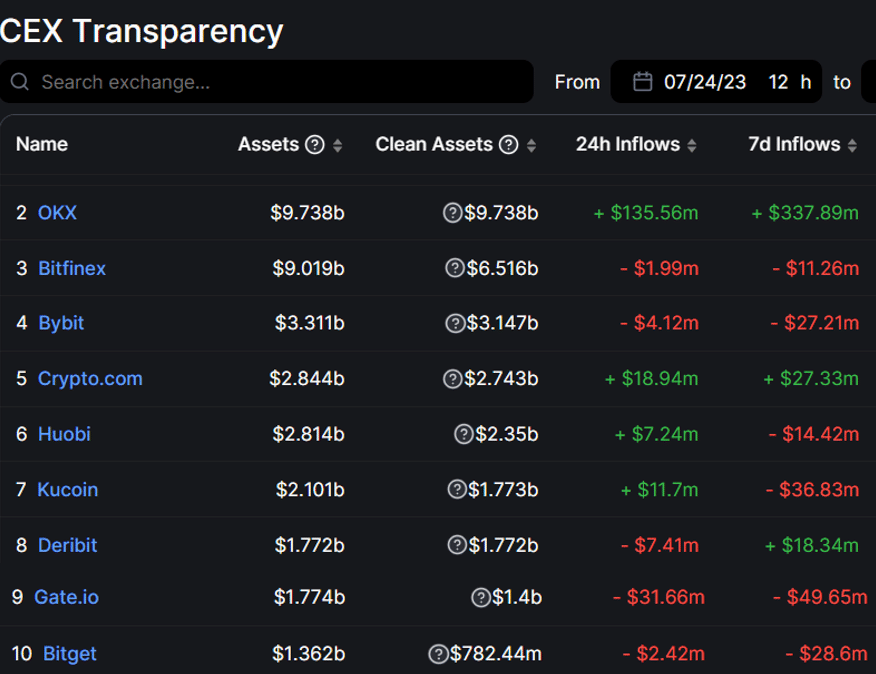Open the Kucoin exchange link
The height and width of the screenshot is (674, 876).
tap(67, 490)
